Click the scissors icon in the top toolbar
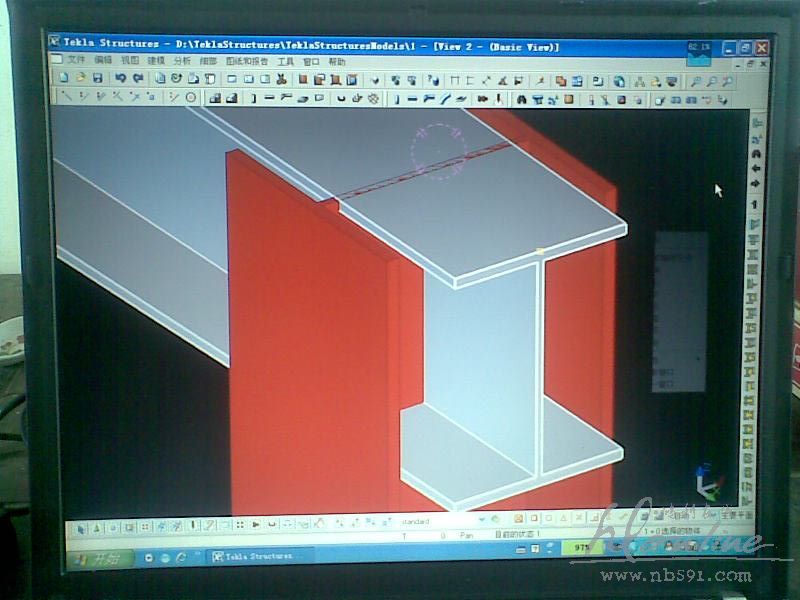Screen dimensions: 800x600 [x=281, y=79]
